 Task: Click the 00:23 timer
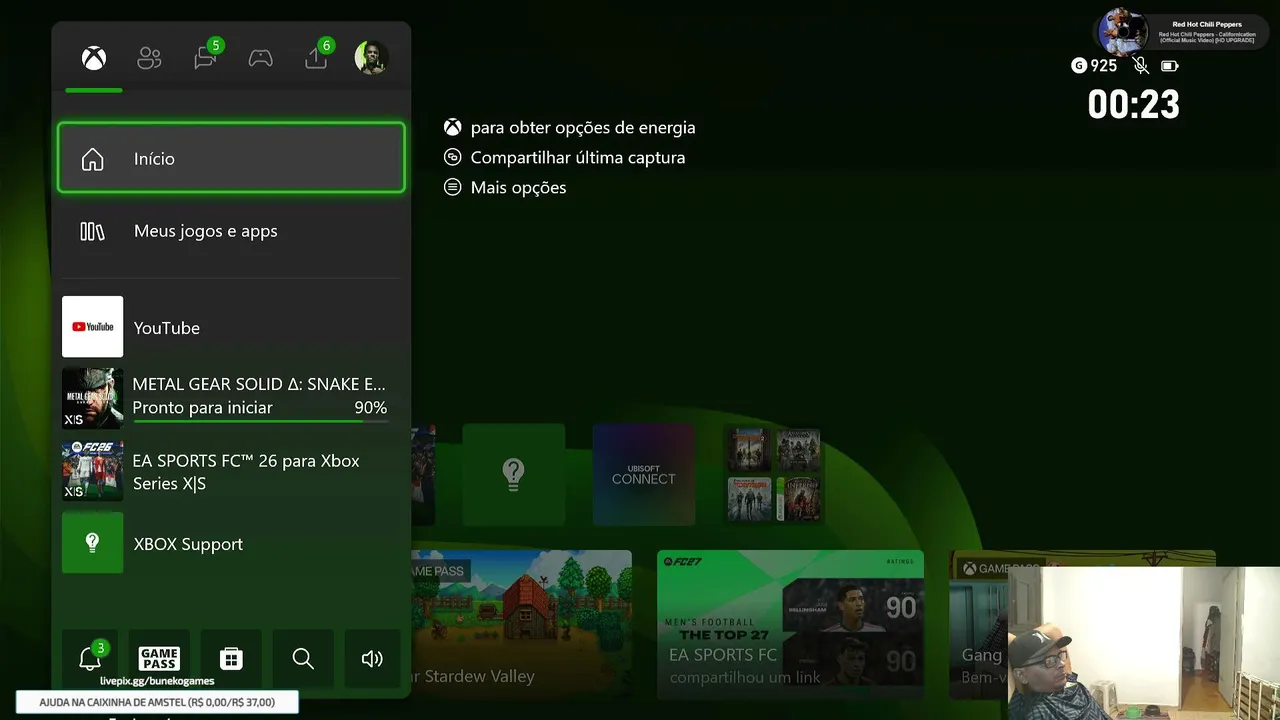pyautogui.click(x=1134, y=104)
